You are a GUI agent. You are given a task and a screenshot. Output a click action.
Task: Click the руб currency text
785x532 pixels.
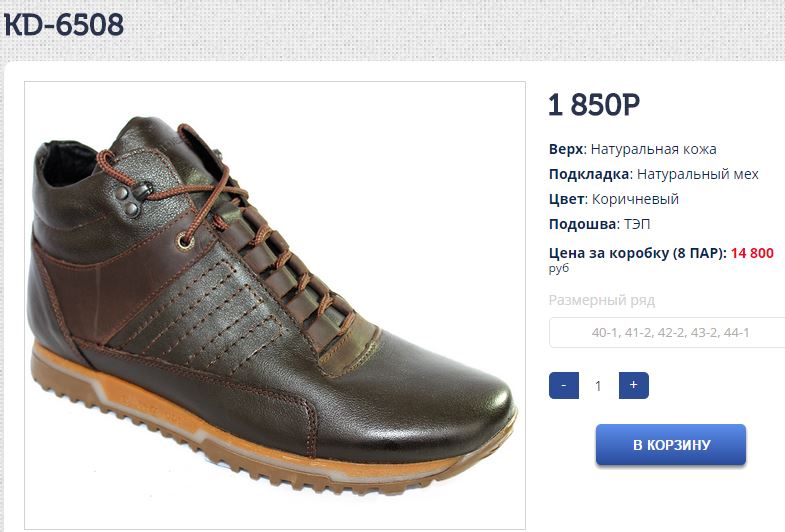(558, 268)
